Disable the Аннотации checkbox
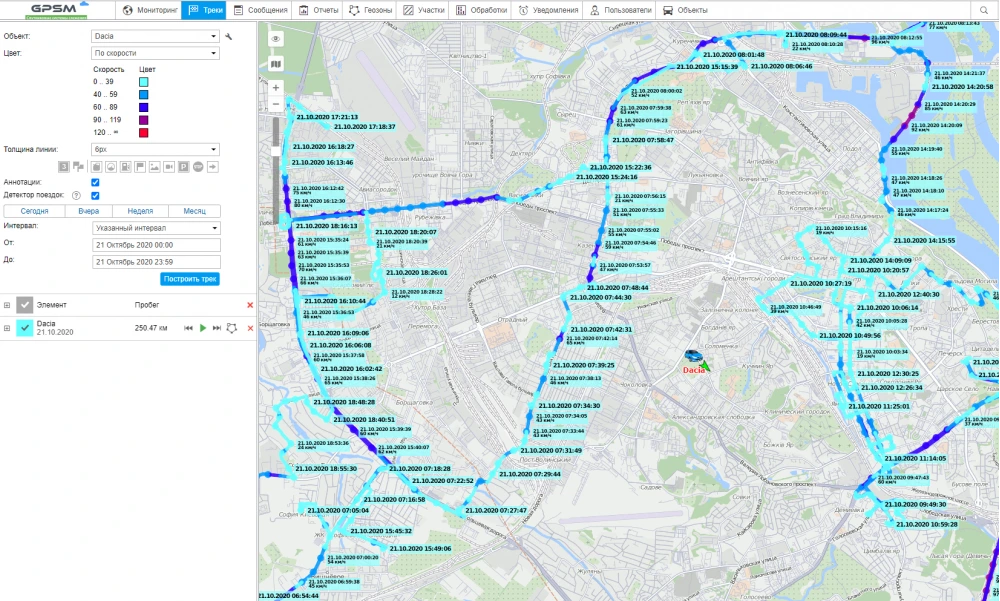This screenshot has height=601, width=1000. tap(95, 183)
